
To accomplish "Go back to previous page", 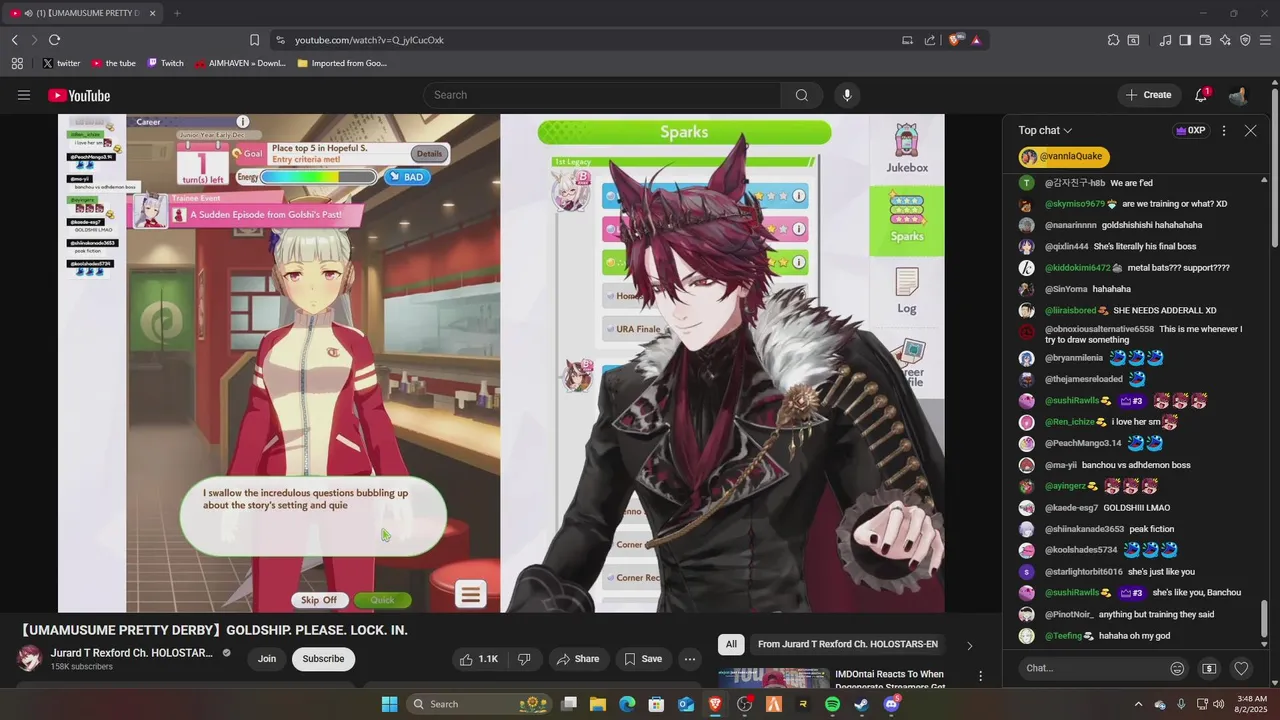I will pos(15,40).
